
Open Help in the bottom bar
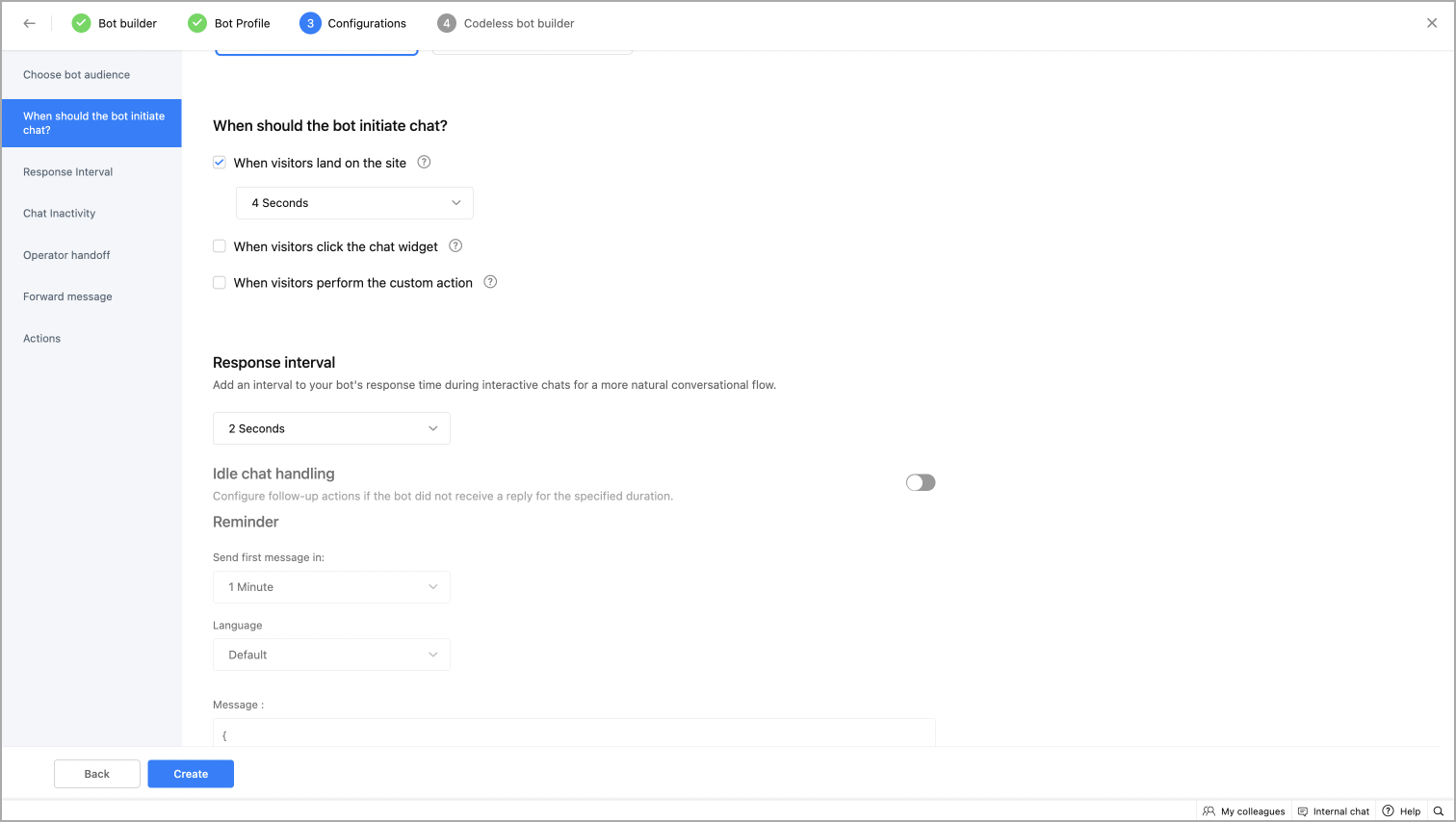(x=1401, y=811)
